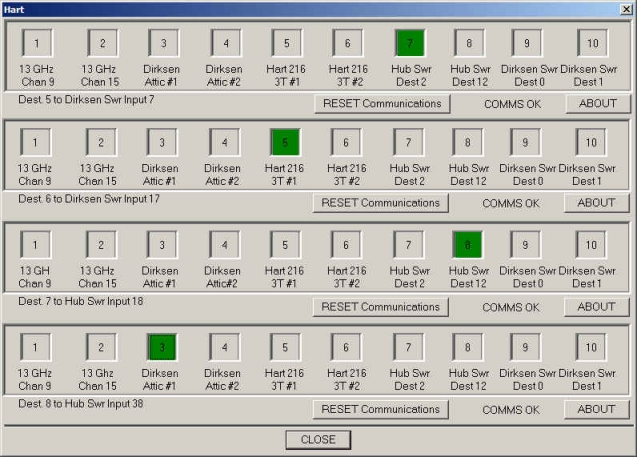
Task: Click COMMS OK indicator in the Dest. 8 row
Action: (511, 410)
